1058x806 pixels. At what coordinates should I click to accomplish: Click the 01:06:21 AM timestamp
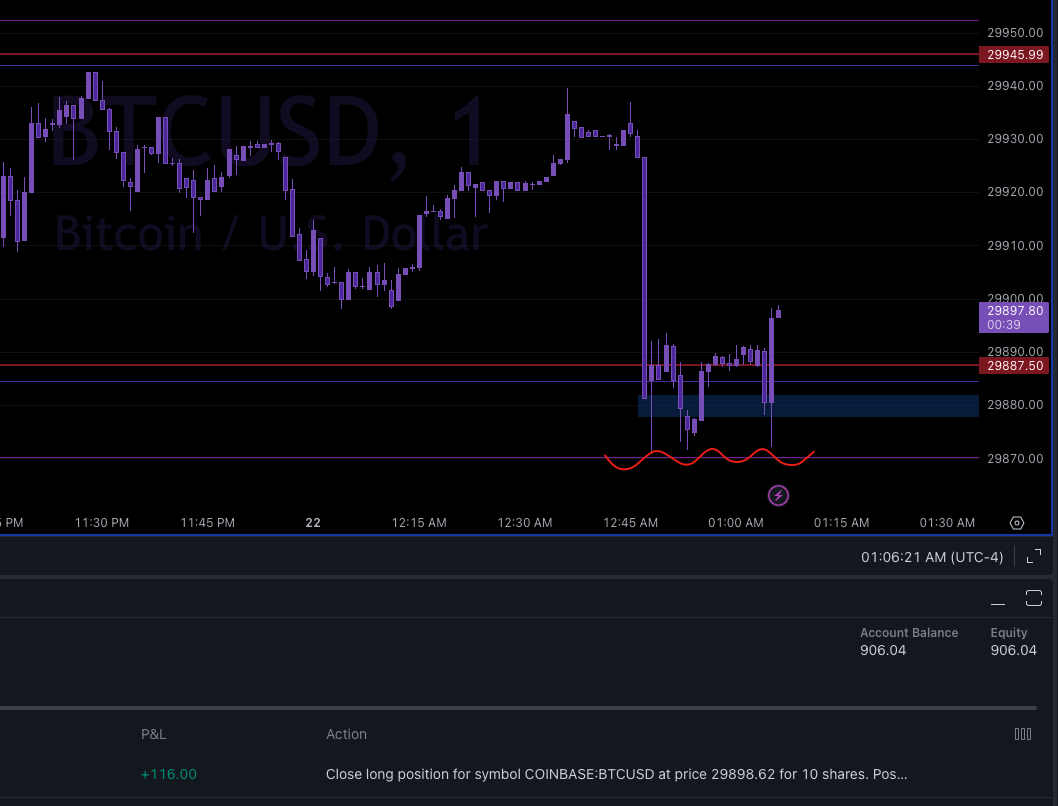tap(931, 556)
